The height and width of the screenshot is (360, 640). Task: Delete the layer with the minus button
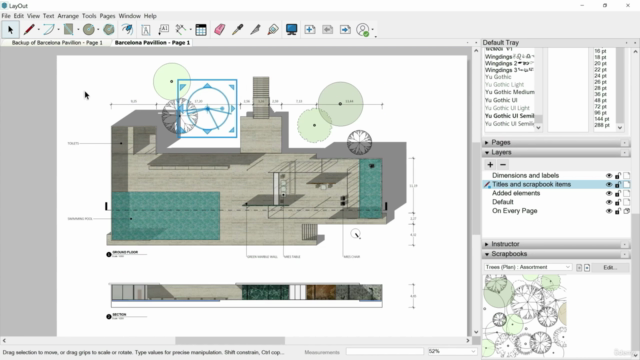(x=503, y=164)
